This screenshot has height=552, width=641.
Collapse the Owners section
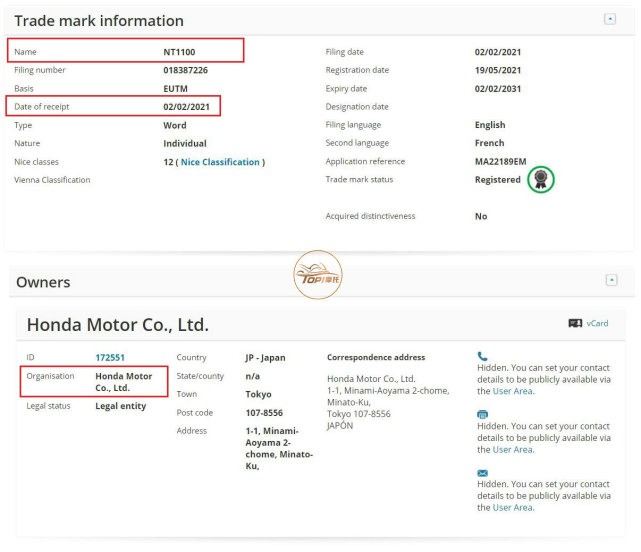pos(611,280)
